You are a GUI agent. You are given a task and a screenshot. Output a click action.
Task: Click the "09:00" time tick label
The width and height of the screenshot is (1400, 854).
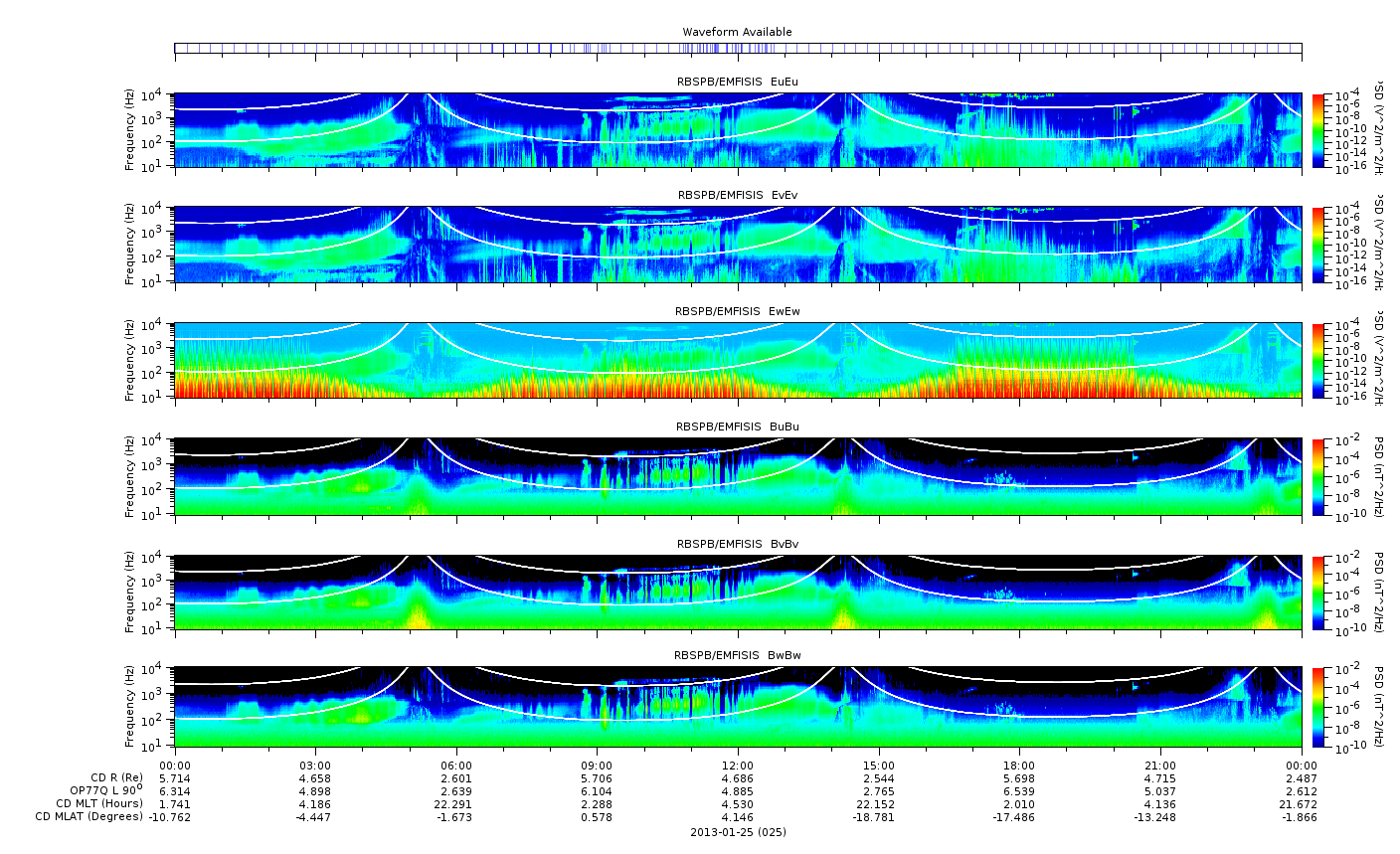[597, 766]
